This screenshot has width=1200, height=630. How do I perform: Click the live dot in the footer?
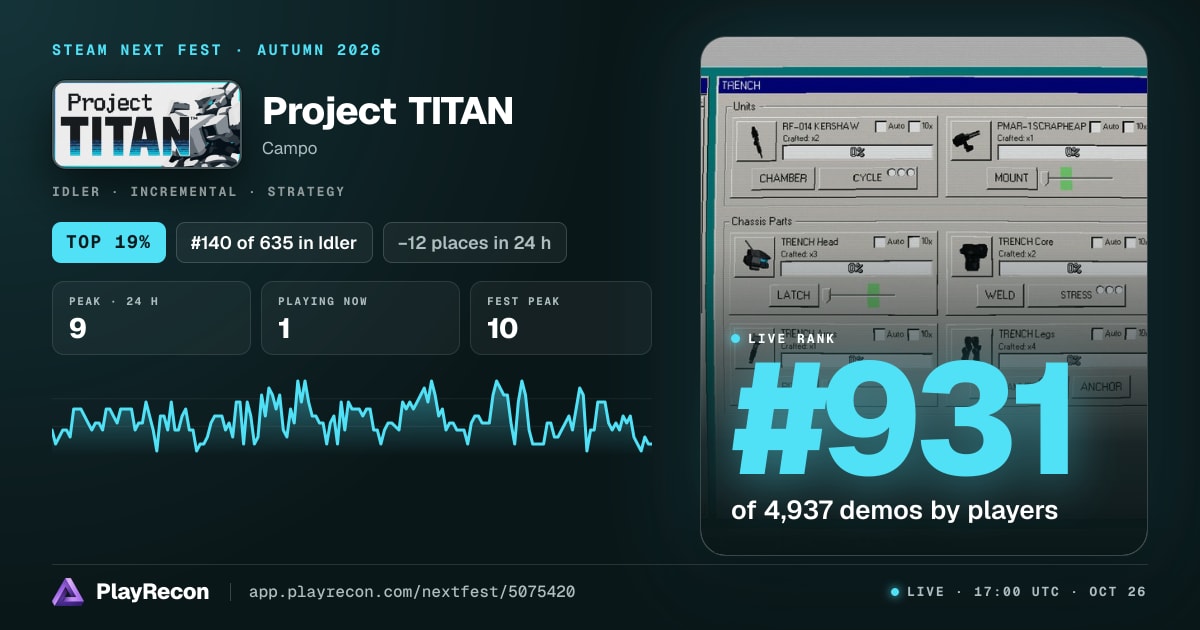tap(895, 592)
